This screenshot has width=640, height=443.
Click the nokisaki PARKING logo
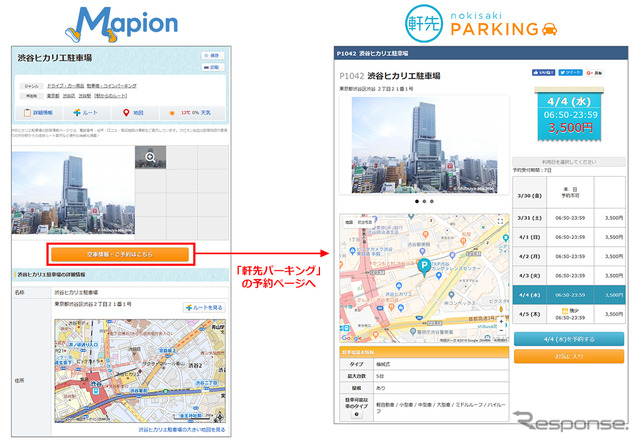(481, 24)
